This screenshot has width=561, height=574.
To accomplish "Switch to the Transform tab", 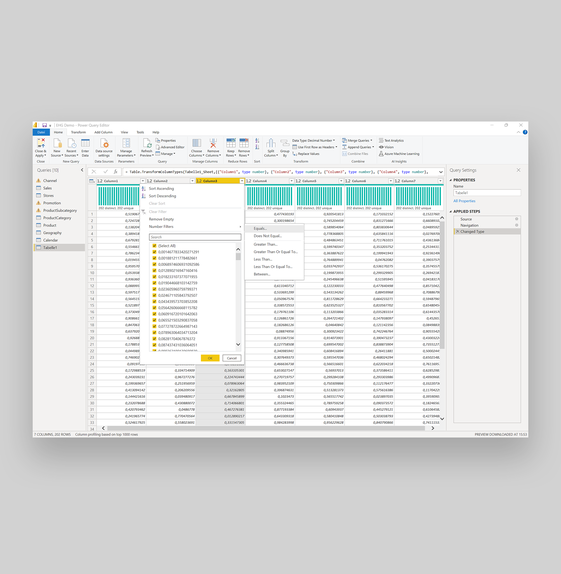I will click(x=78, y=132).
